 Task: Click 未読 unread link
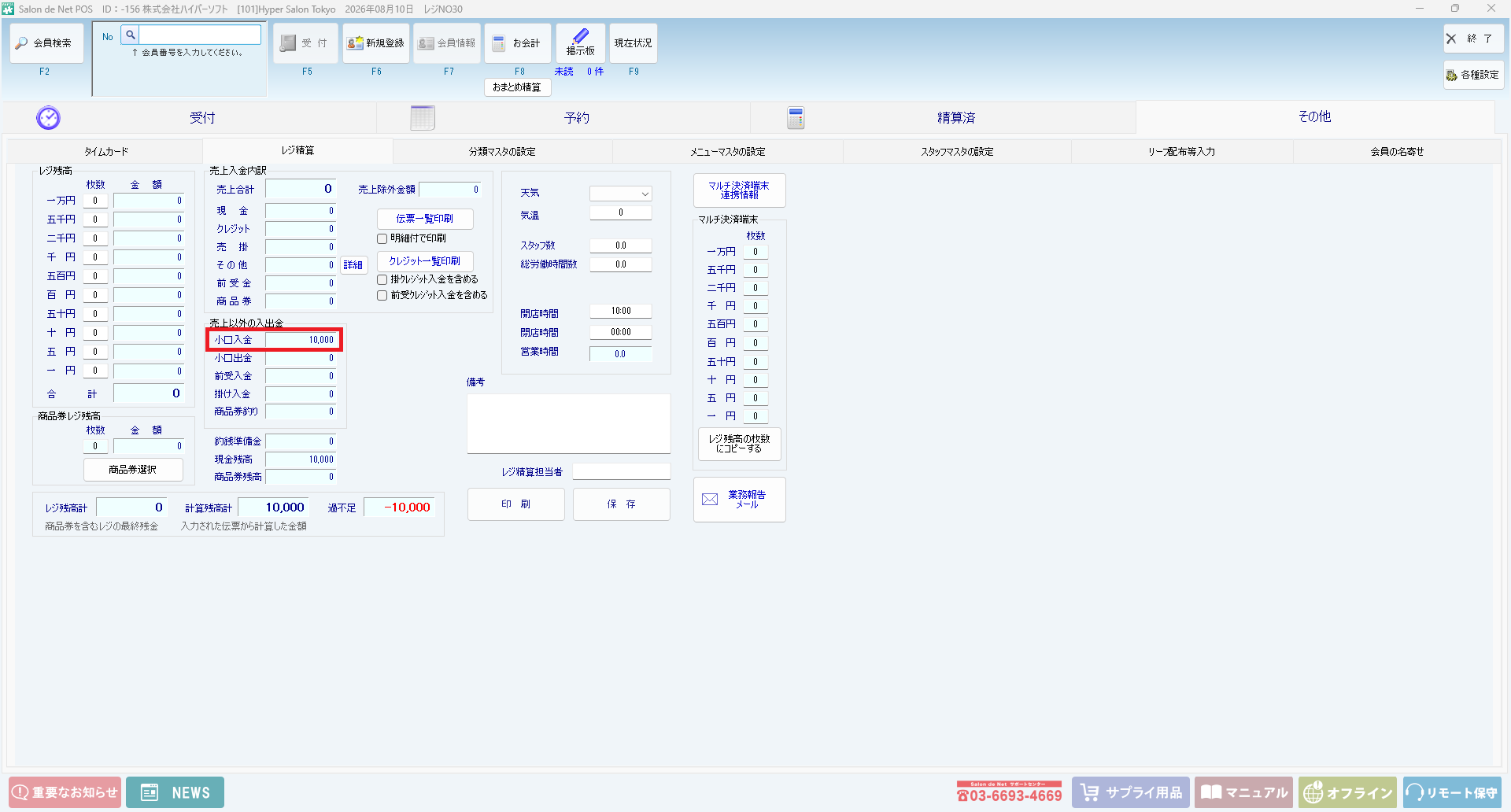point(564,72)
